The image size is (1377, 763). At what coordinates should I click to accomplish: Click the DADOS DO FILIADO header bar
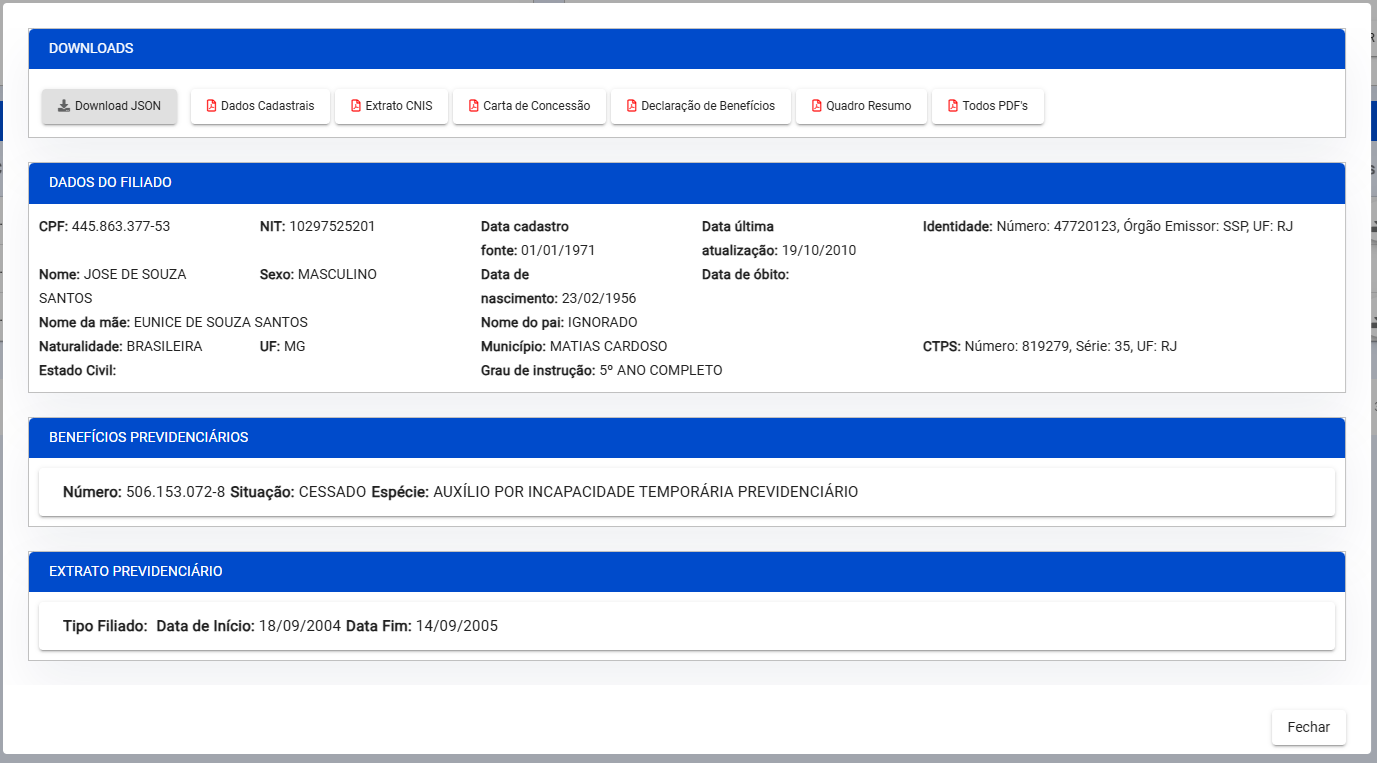pos(686,183)
